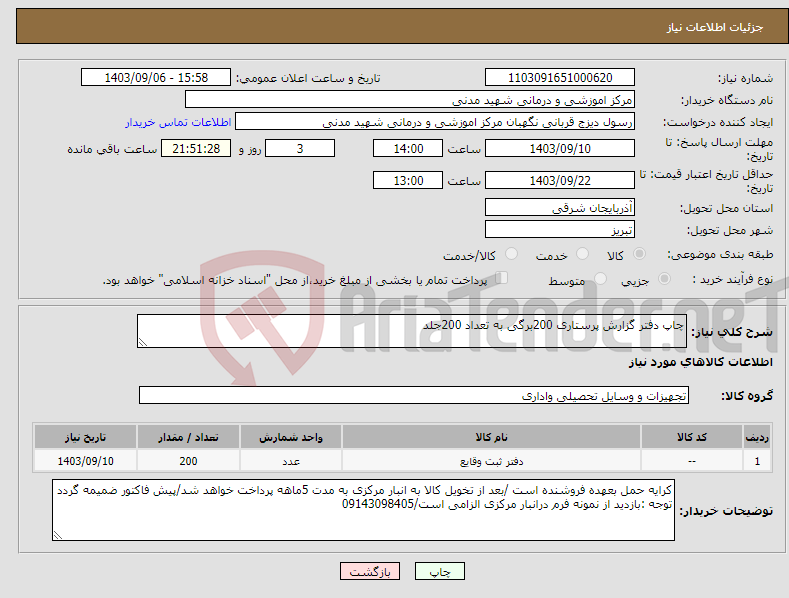Click the need date cell 1403/09/10
Viewport: 789px width, 598px height.
(x=85, y=461)
